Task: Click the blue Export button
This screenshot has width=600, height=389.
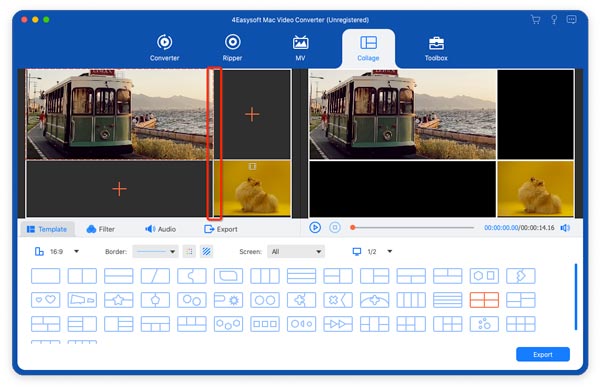Action: pos(543,354)
